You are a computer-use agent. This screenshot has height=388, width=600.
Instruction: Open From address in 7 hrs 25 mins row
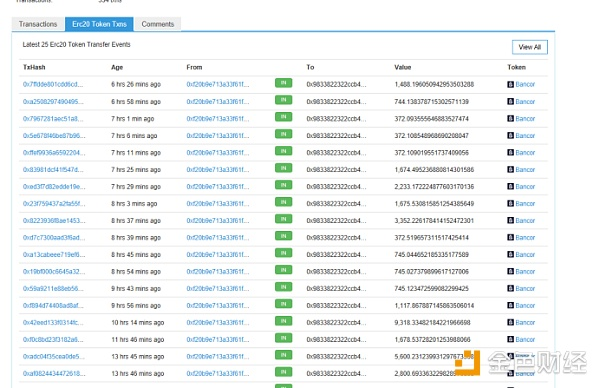point(218,169)
